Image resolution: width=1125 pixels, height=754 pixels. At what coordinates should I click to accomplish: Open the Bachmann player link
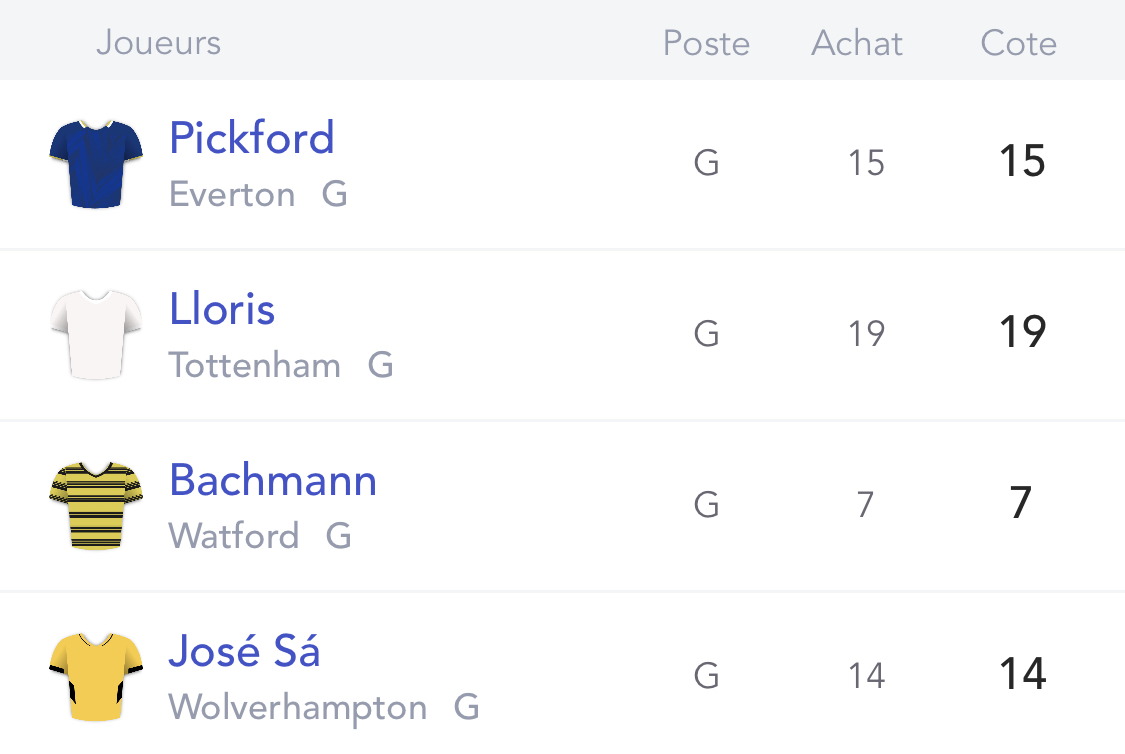pyautogui.click(x=273, y=480)
